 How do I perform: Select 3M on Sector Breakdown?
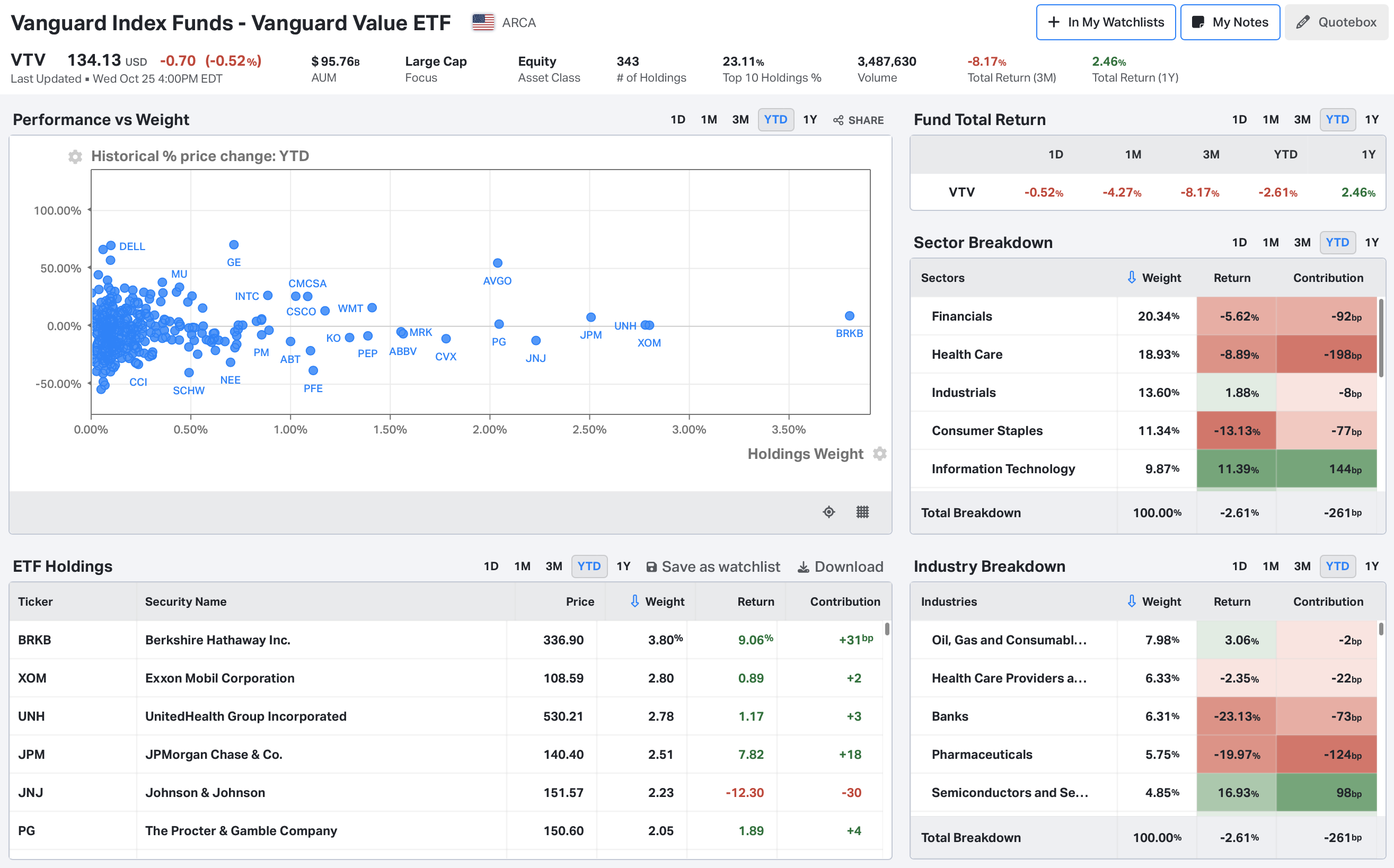[1302, 242]
